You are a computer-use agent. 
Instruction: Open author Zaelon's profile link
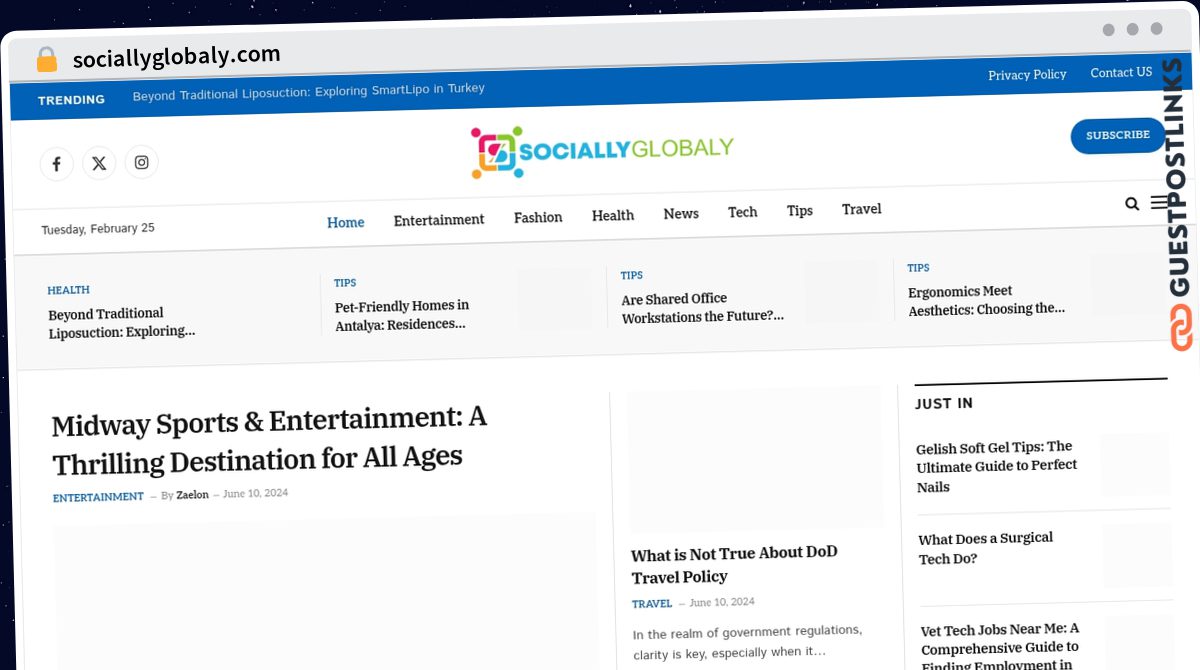tap(193, 495)
